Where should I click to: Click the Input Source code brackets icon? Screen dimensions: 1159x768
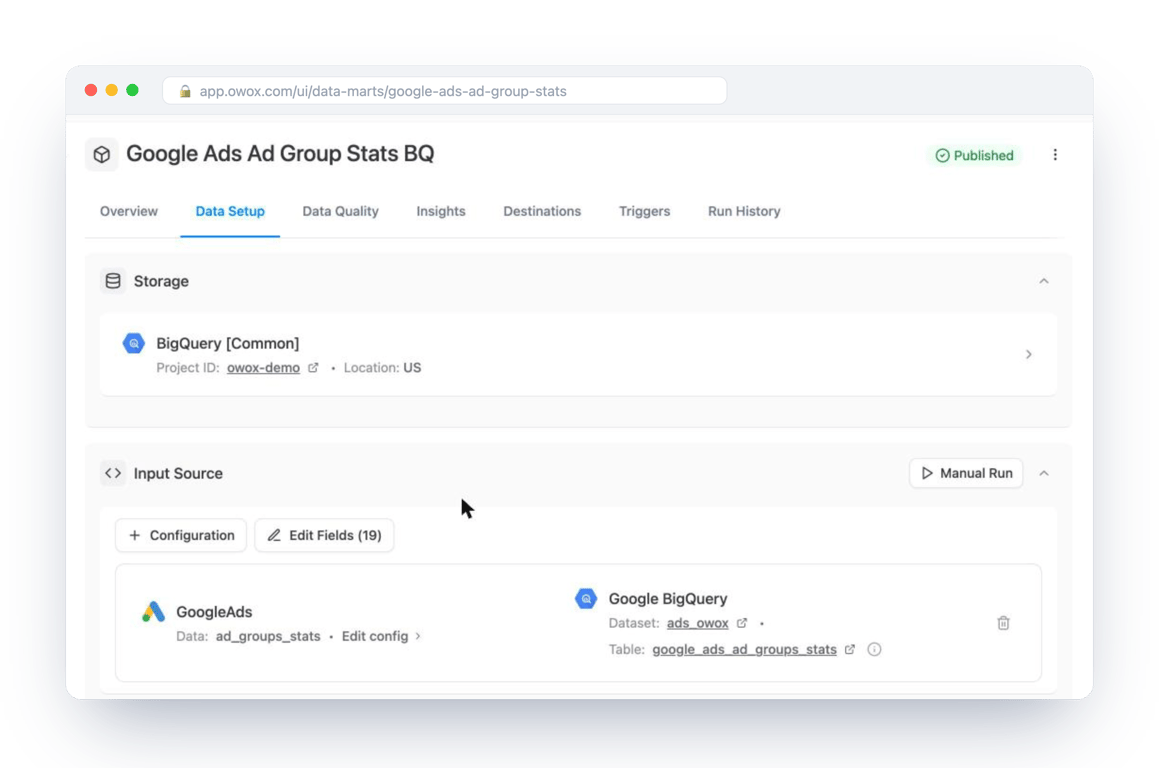point(113,473)
